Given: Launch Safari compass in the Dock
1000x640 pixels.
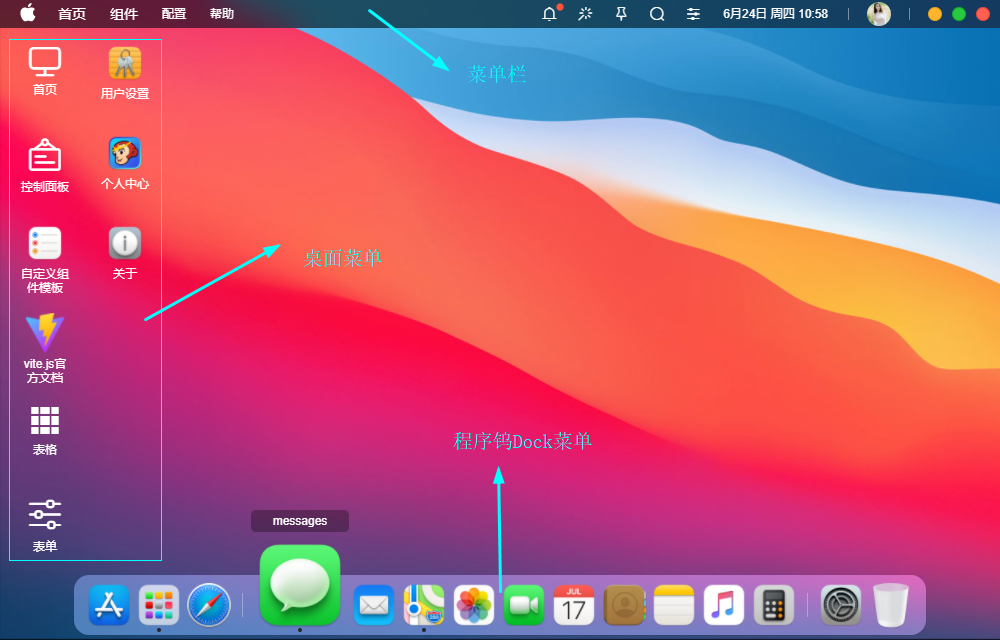Looking at the screenshot, I should point(209,605).
